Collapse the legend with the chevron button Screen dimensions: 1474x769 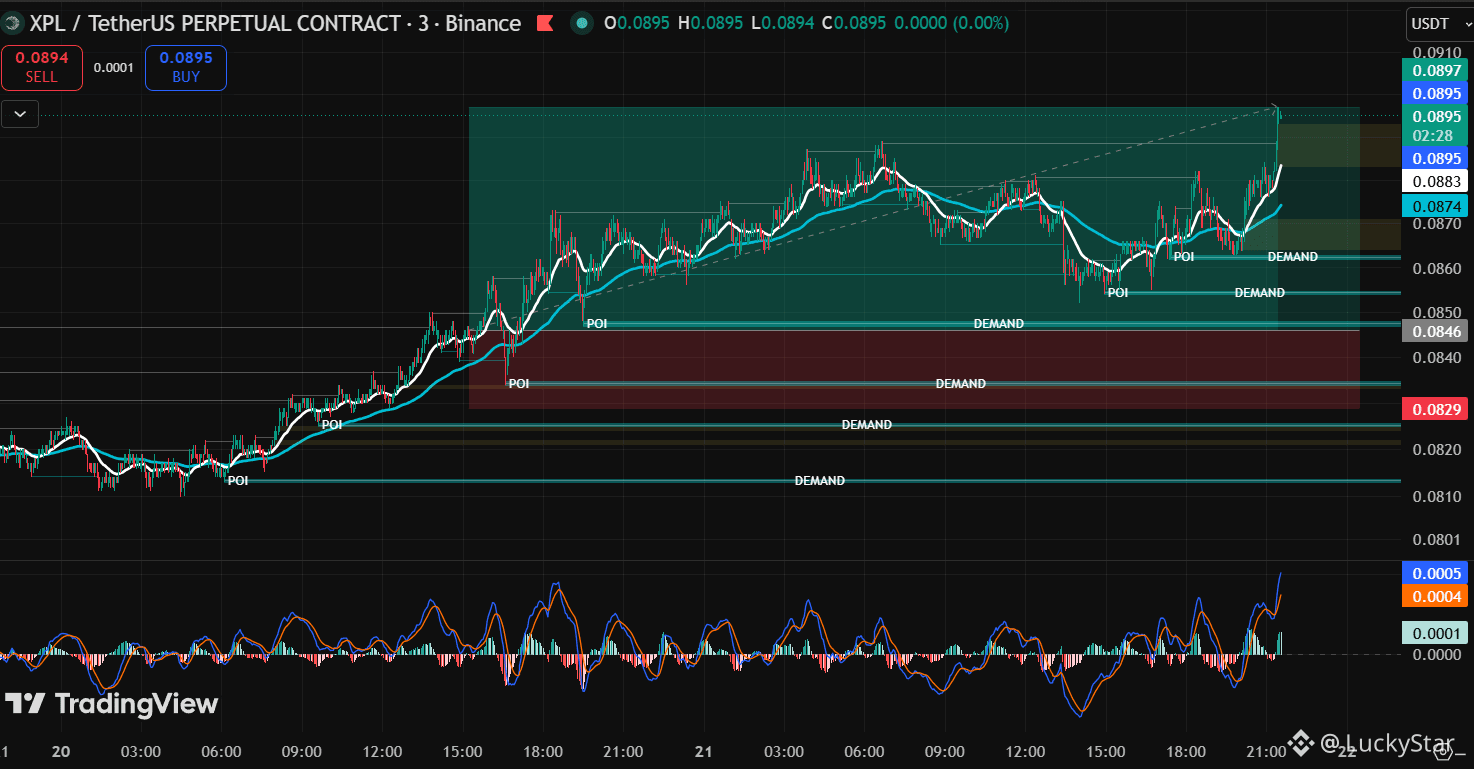(x=20, y=114)
